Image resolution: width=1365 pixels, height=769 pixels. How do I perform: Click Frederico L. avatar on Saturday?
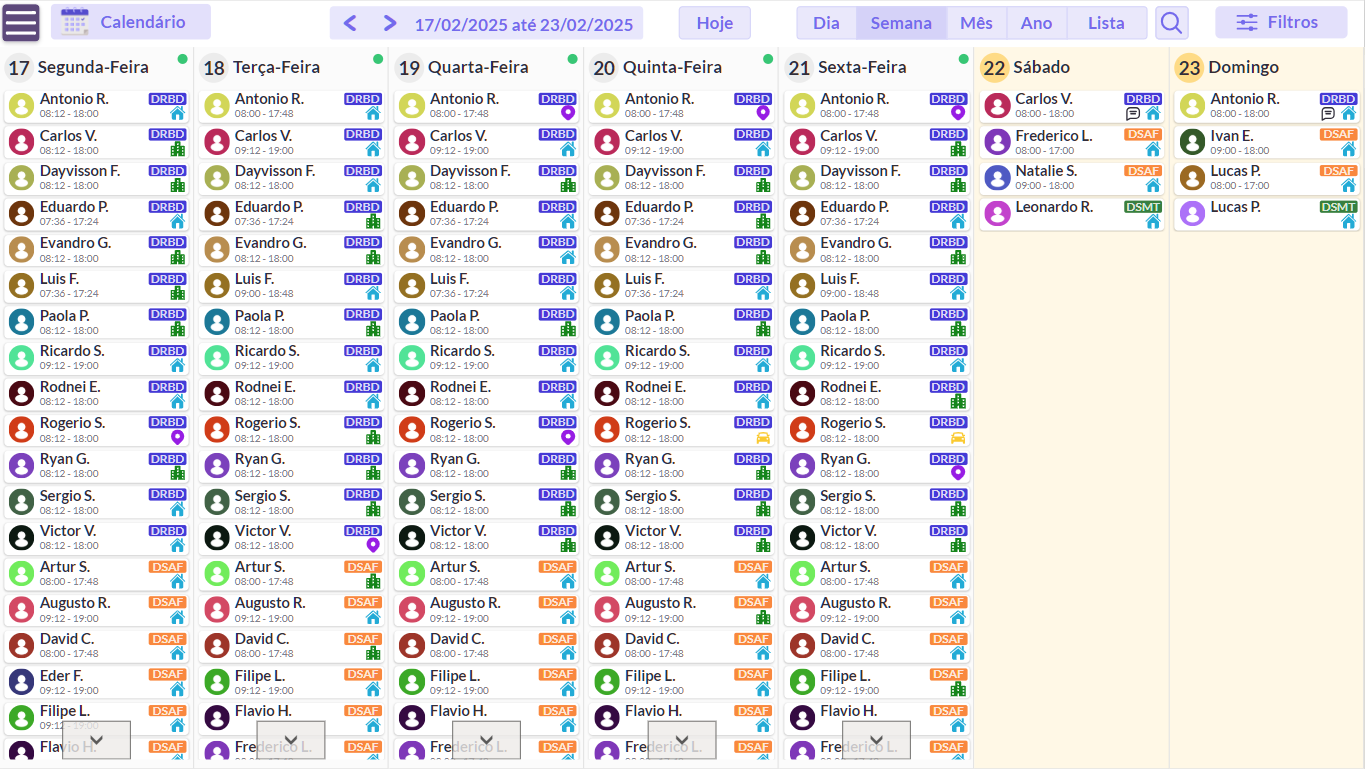point(997,142)
